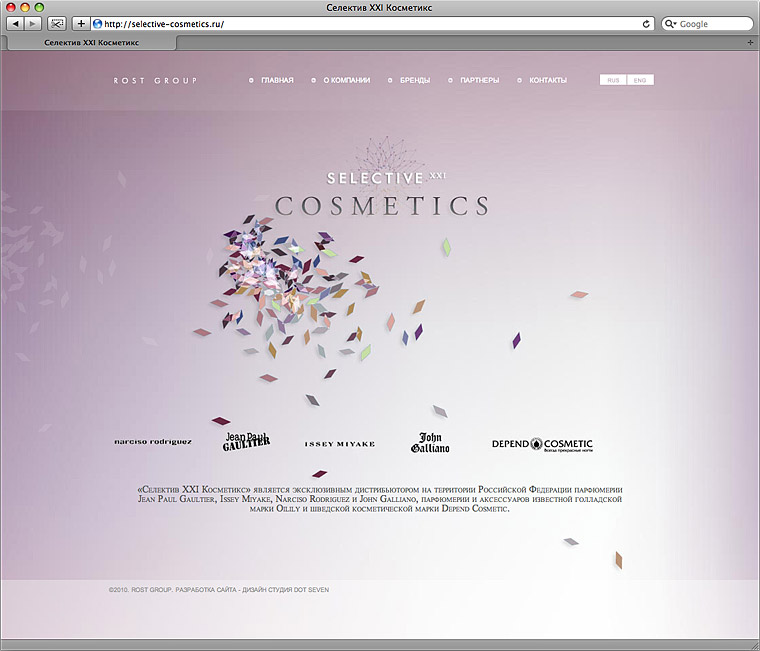
Task: Switch site language to ENG
Action: pyautogui.click(x=640, y=80)
